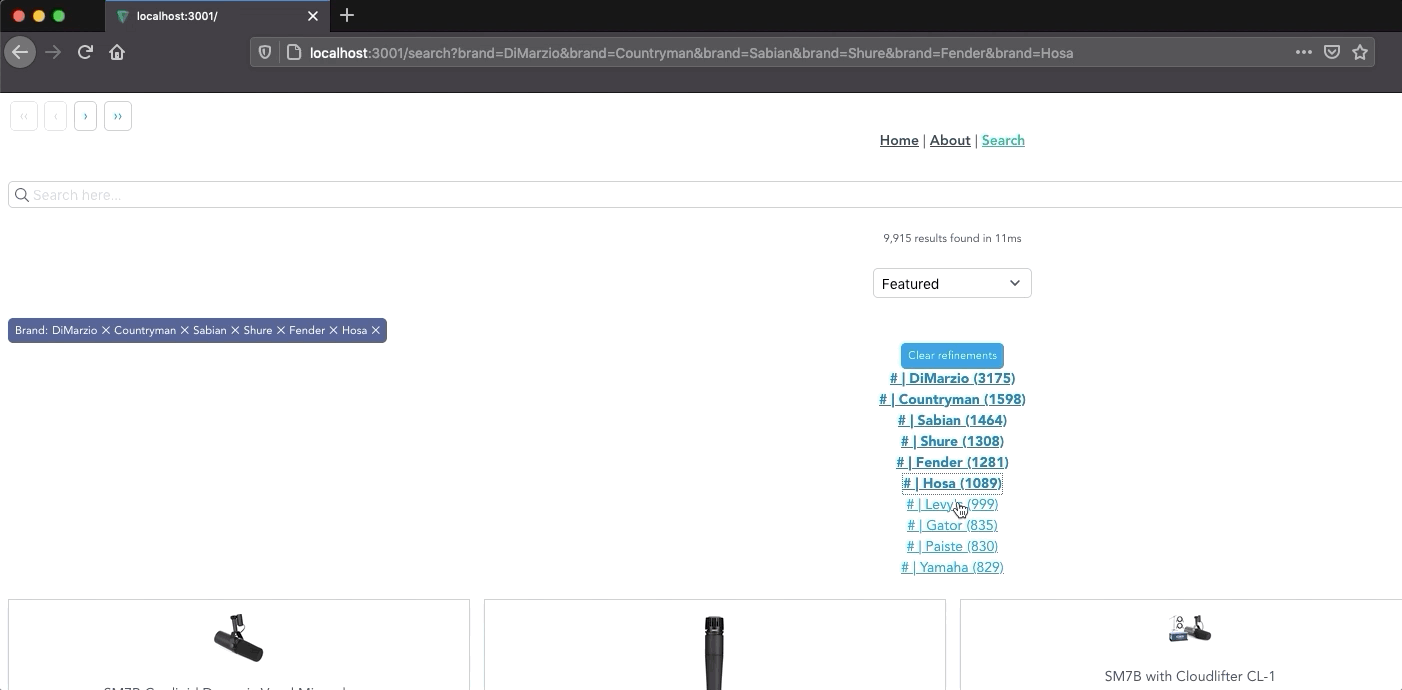Remove Sabian from current refinements

pyautogui.click(x=235, y=330)
